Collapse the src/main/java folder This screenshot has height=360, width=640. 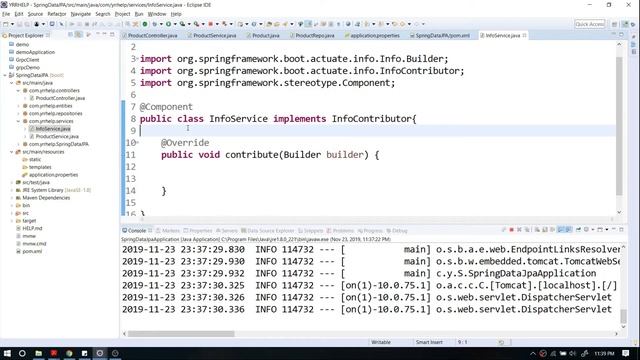coord(11,83)
